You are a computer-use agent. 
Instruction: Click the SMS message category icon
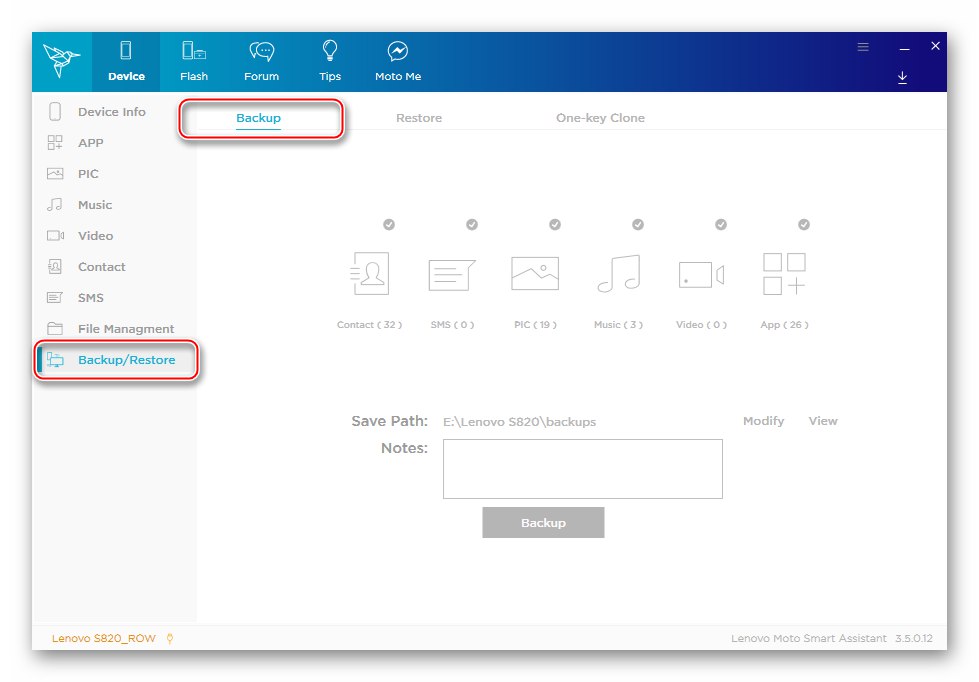[452, 275]
